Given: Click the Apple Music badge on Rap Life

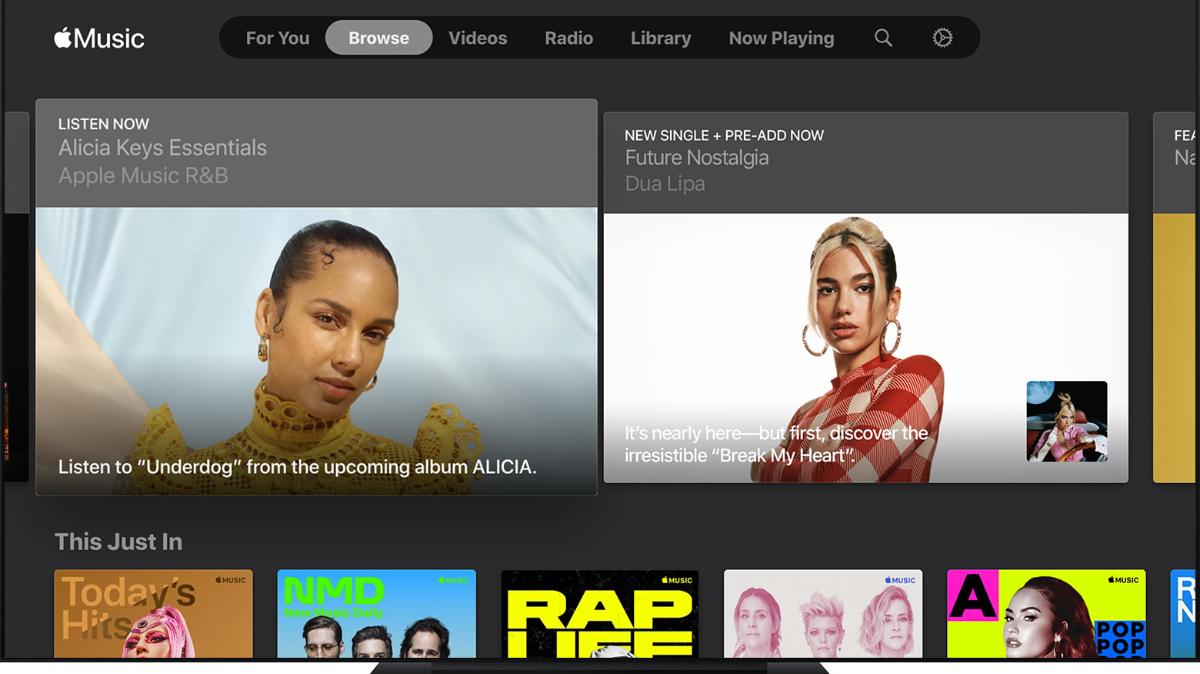Looking at the screenshot, I should coord(676,579).
